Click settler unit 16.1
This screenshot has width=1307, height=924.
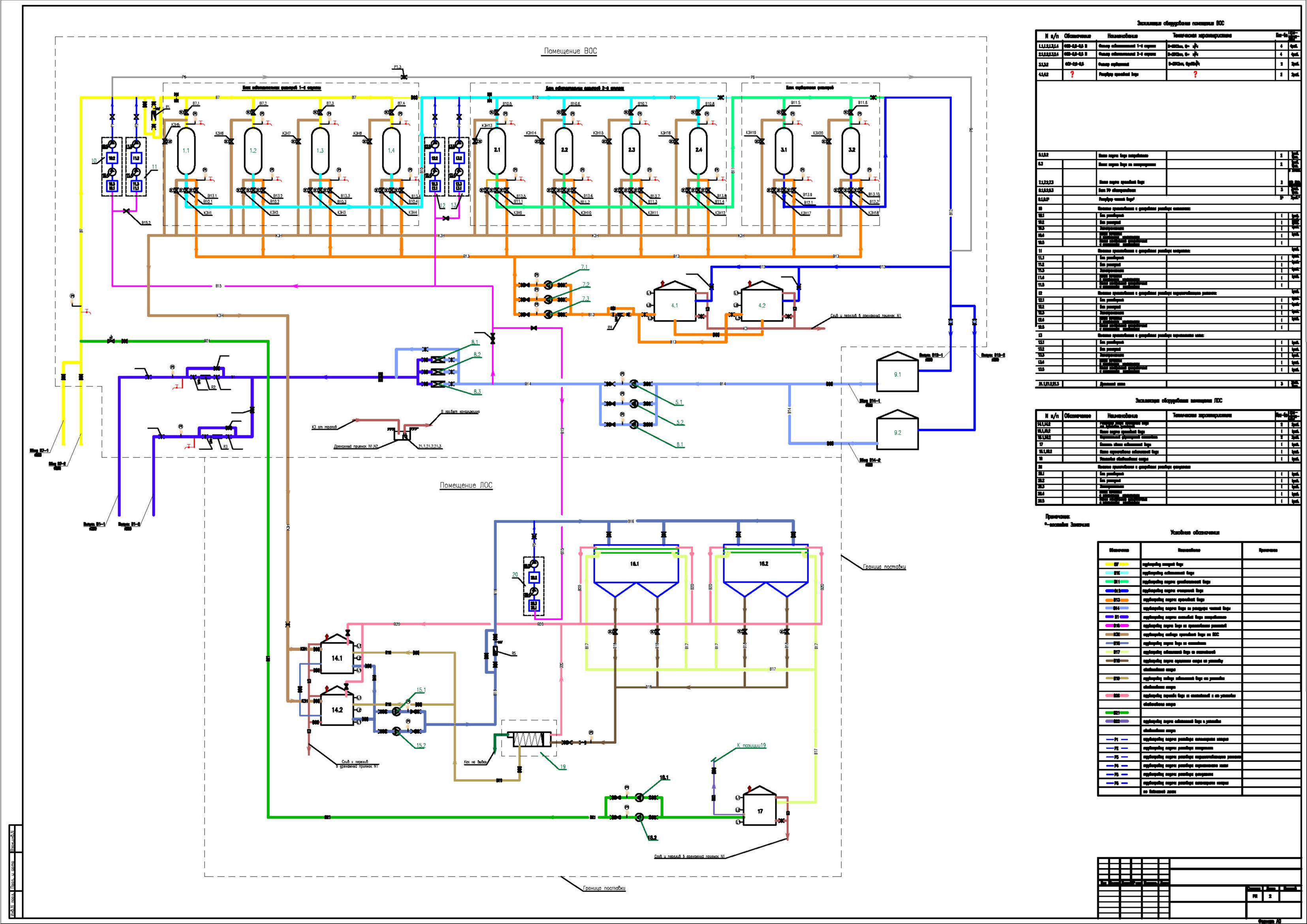pos(636,570)
